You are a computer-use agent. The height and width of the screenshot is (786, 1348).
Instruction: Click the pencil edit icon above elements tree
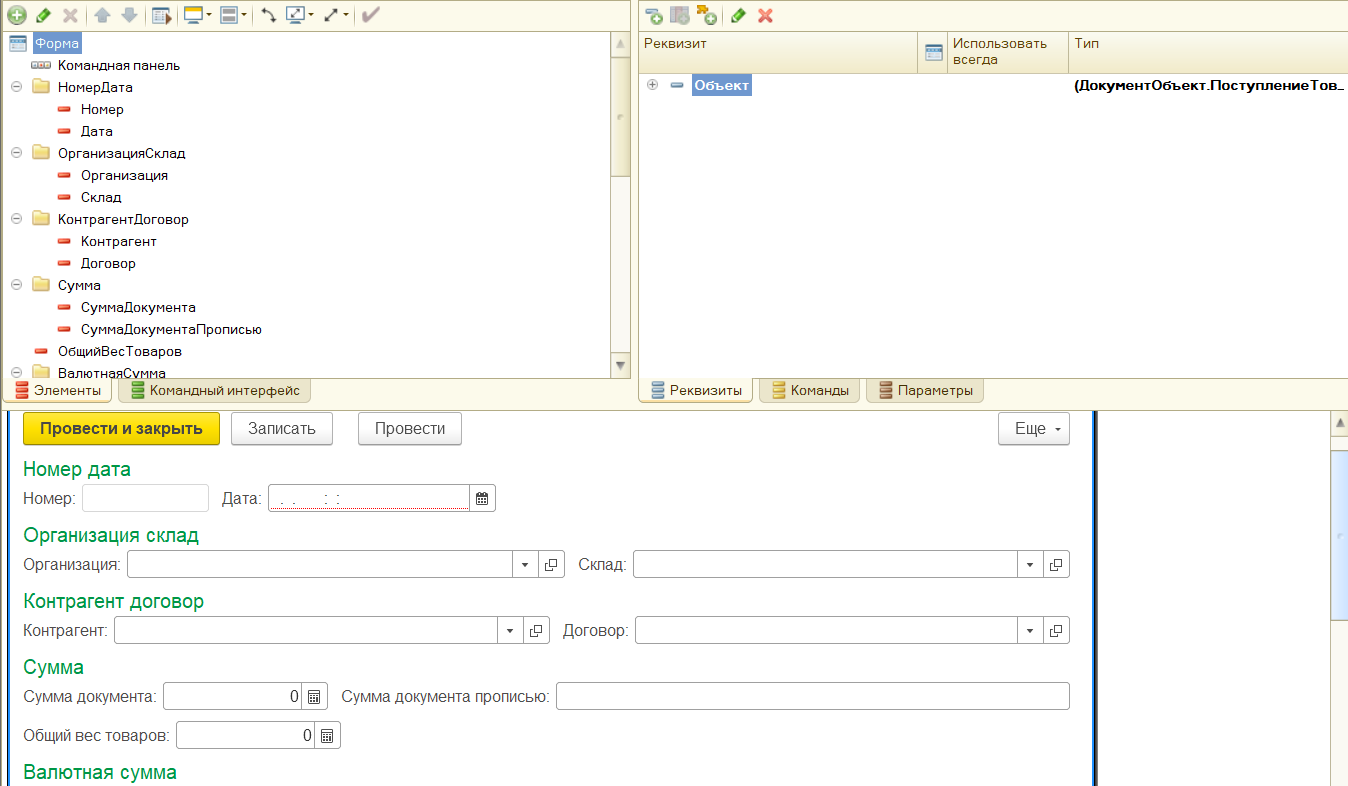click(x=43, y=15)
